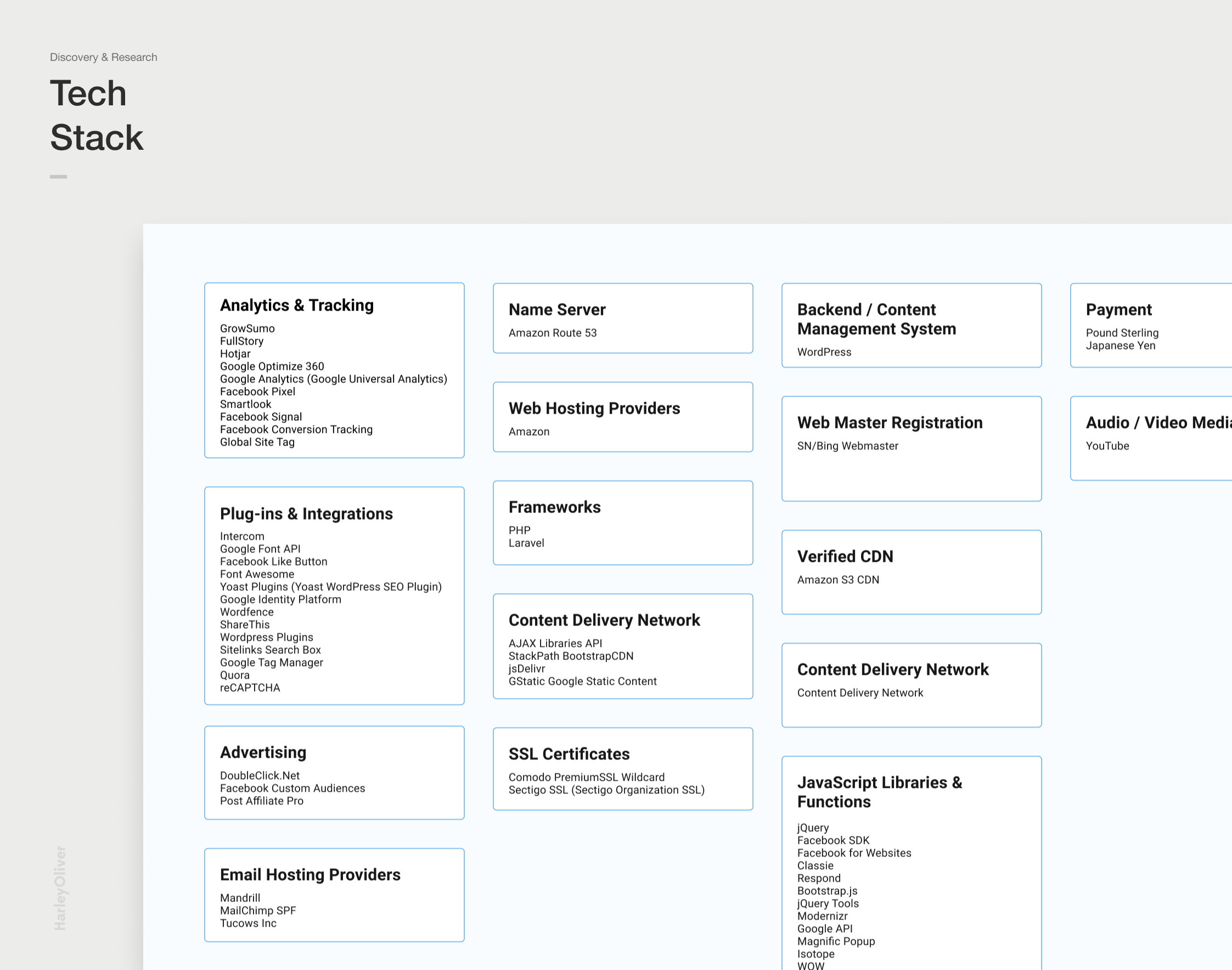Click the Name Server card heading

click(556, 310)
